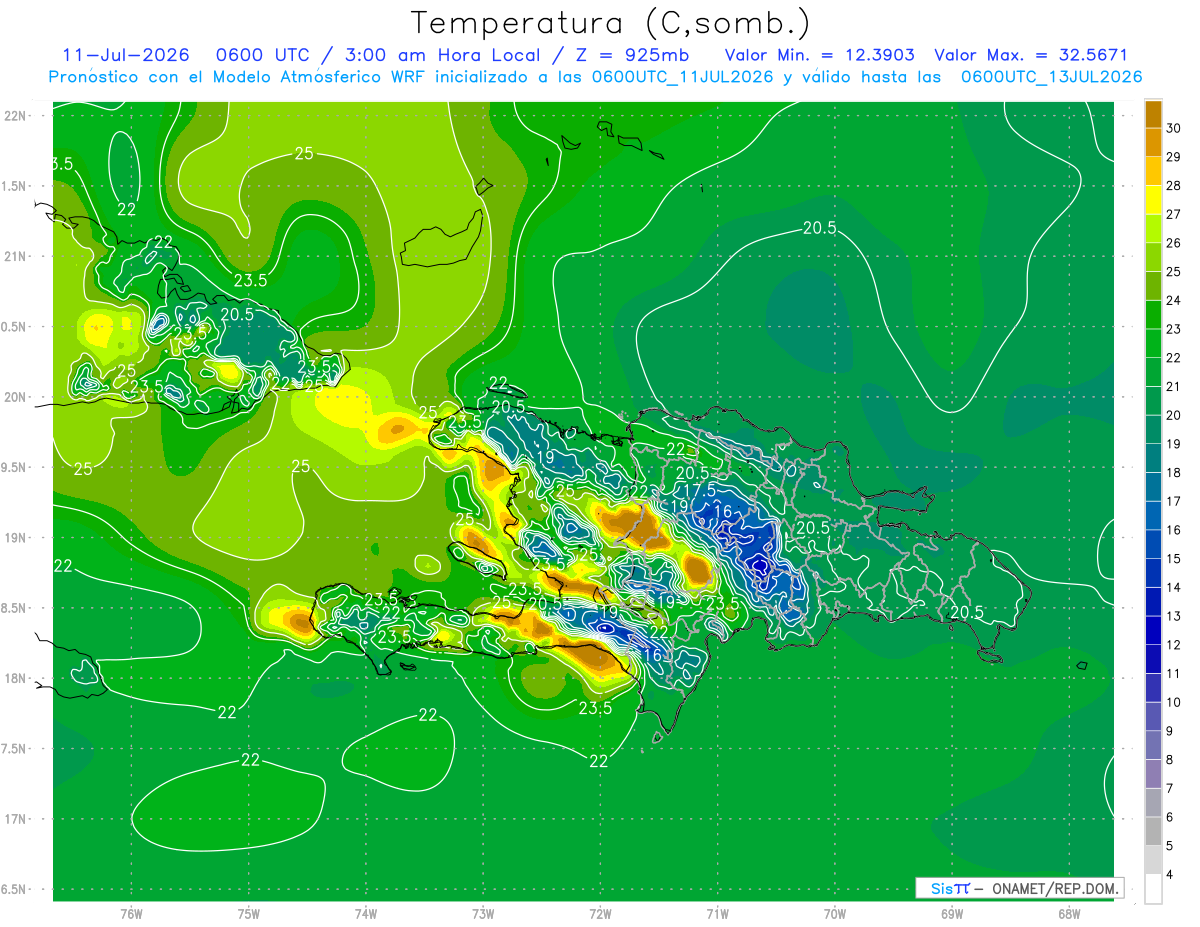
Task: Click the colorbar tick label 12
Action: pos(1176,645)
